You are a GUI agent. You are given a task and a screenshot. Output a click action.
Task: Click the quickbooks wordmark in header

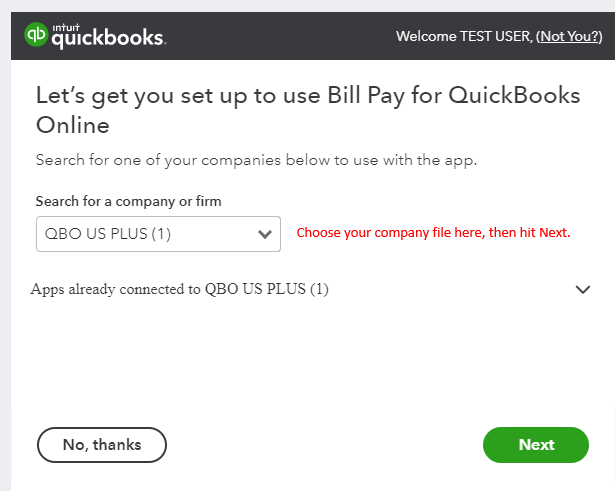107,40
